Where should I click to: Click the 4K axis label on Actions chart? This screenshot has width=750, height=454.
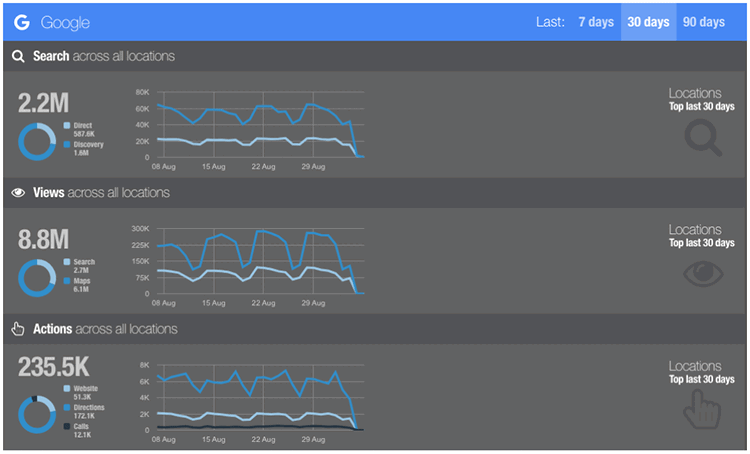pos(144,398)
